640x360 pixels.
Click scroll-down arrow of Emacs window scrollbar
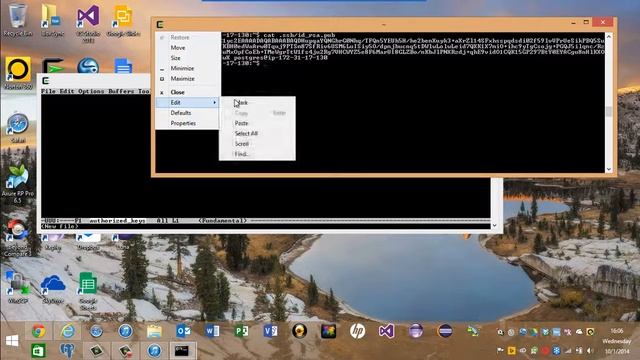495,226
